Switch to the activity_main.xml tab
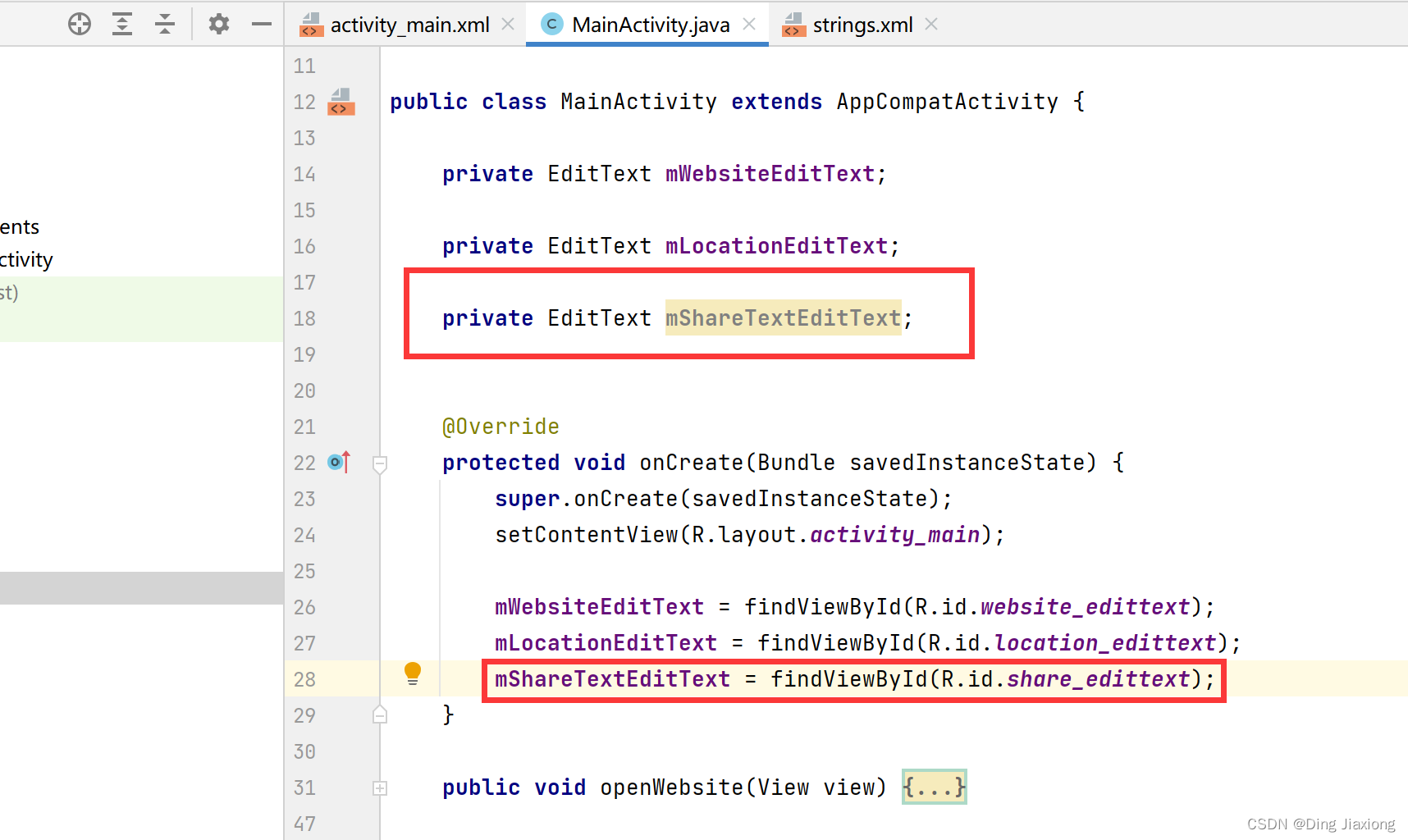1408x840 pixels. pos(410,25)
